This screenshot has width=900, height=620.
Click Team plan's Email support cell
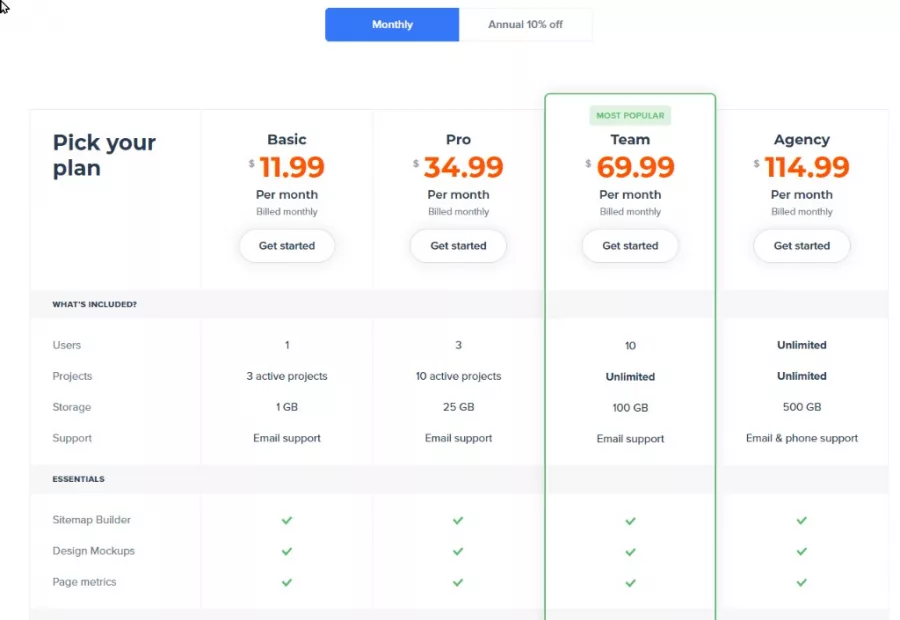630,439
